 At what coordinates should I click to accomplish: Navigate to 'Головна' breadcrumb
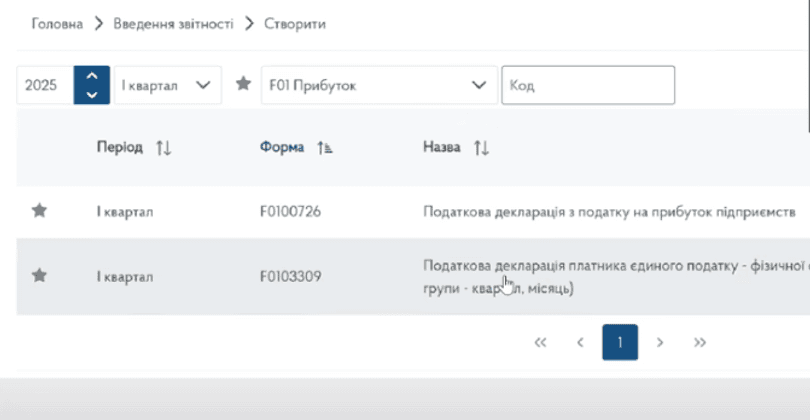(57, 24)
